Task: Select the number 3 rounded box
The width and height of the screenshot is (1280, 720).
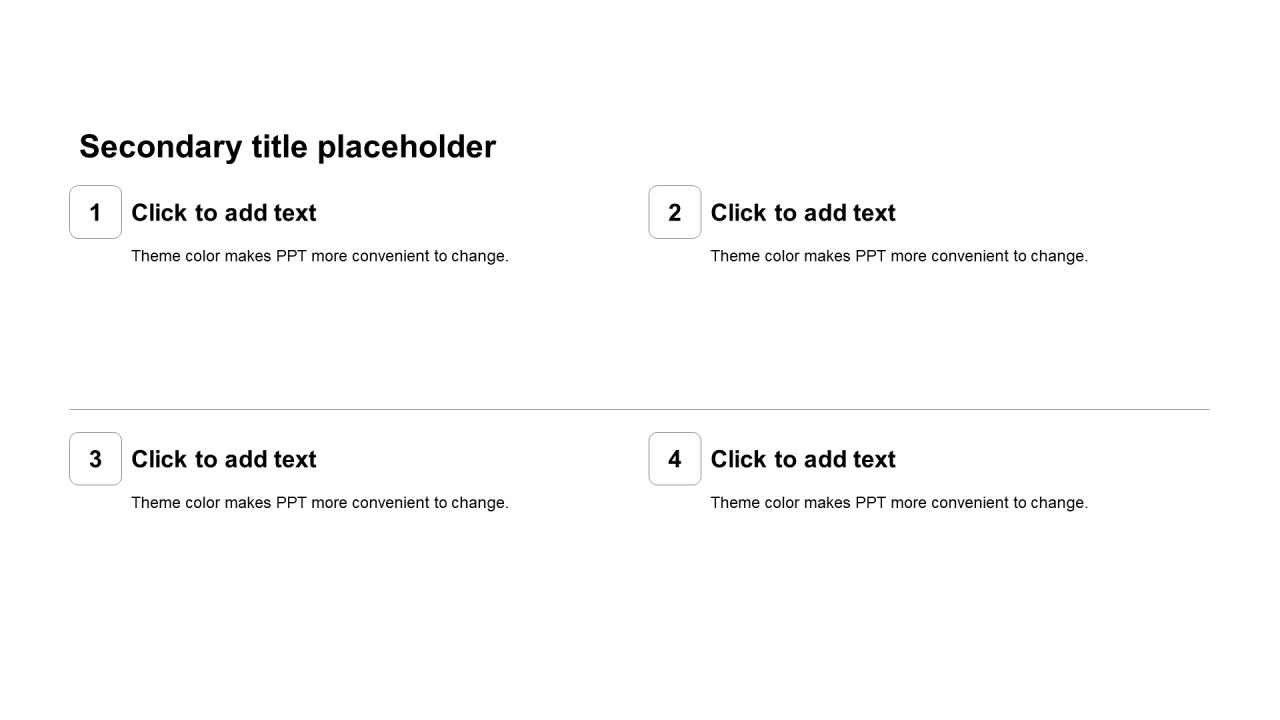Action: point(96,459)
